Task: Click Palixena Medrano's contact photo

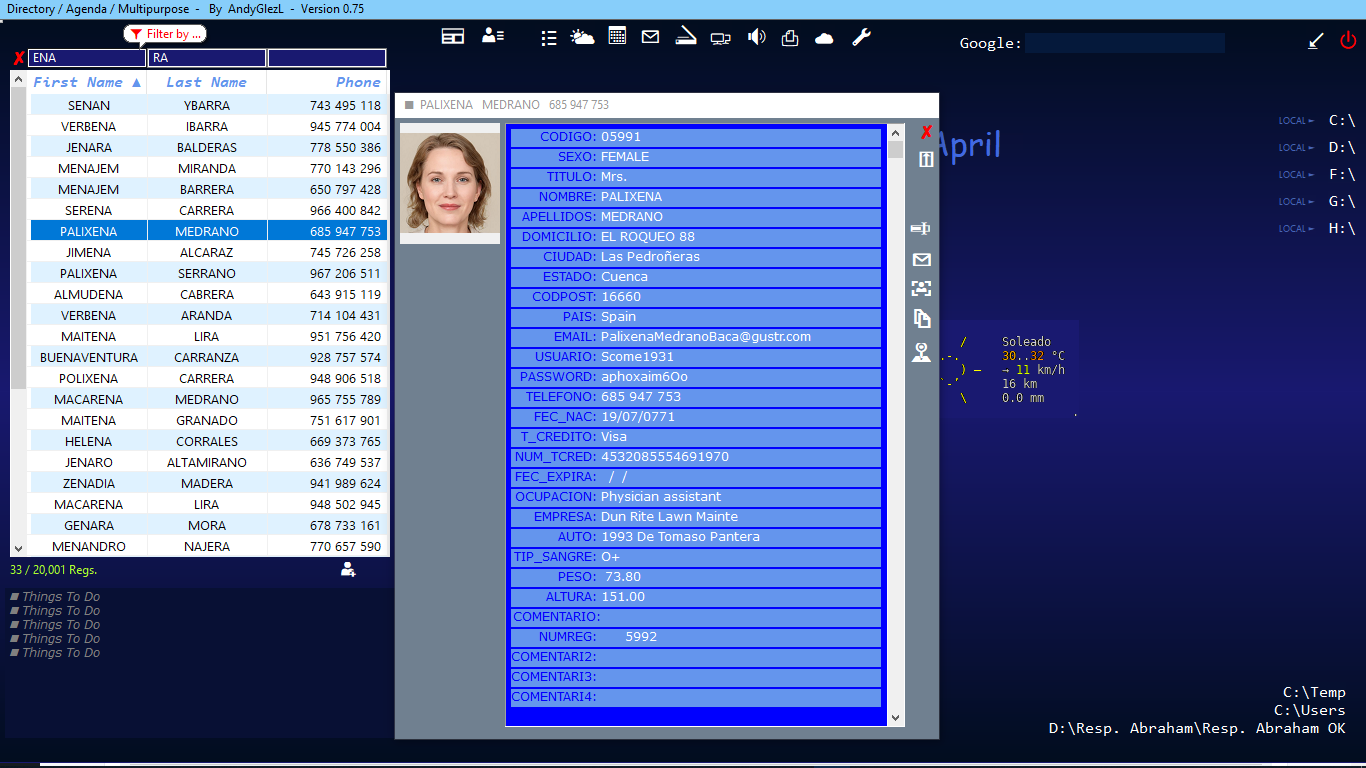Action: click(449, 183)
